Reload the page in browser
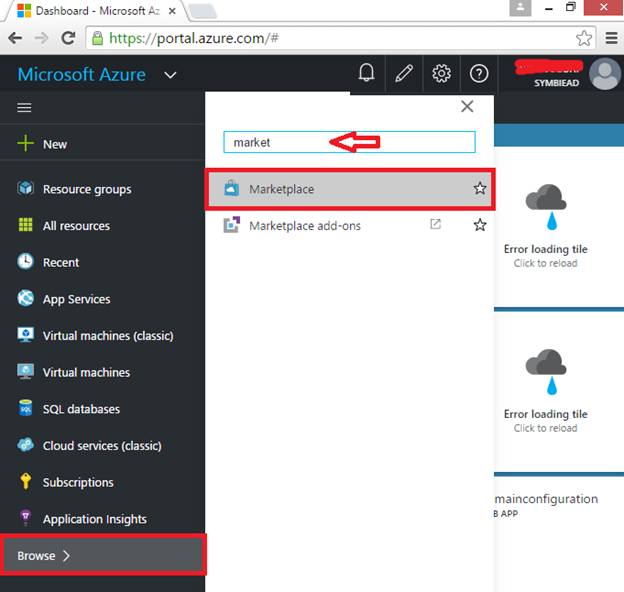This screenshot has width=624, height=592. (68, 38)
